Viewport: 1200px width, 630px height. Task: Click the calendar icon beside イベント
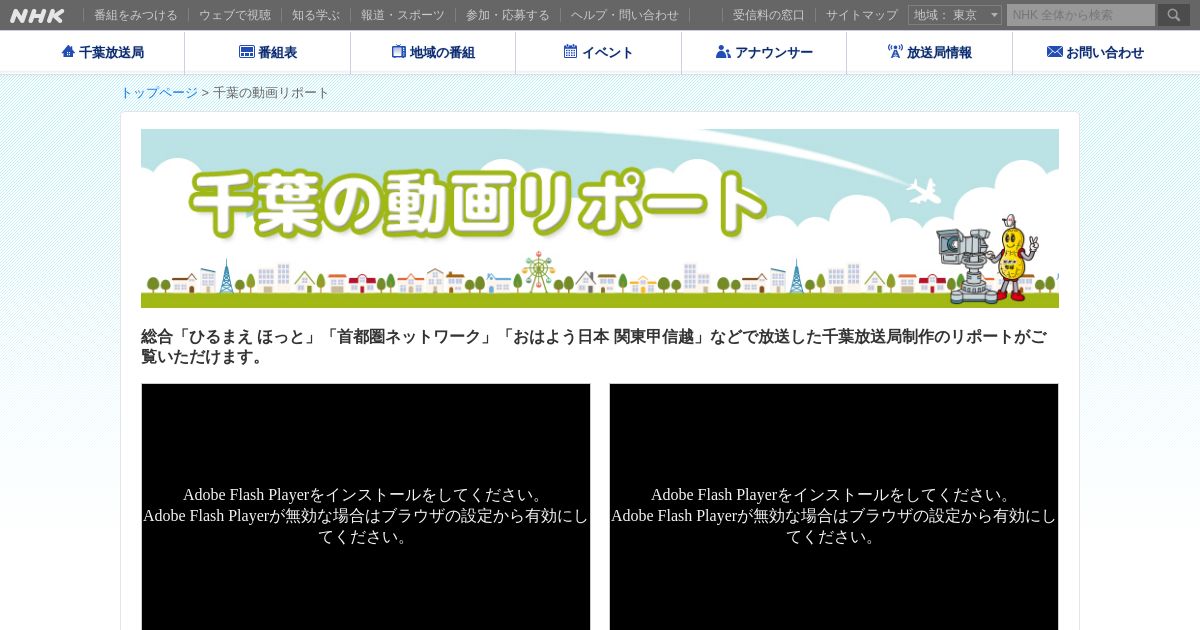[570, 52]
